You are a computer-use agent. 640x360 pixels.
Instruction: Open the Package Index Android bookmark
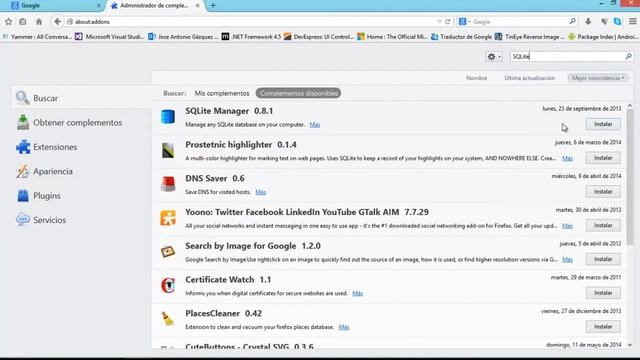click(x=603, y=37)
